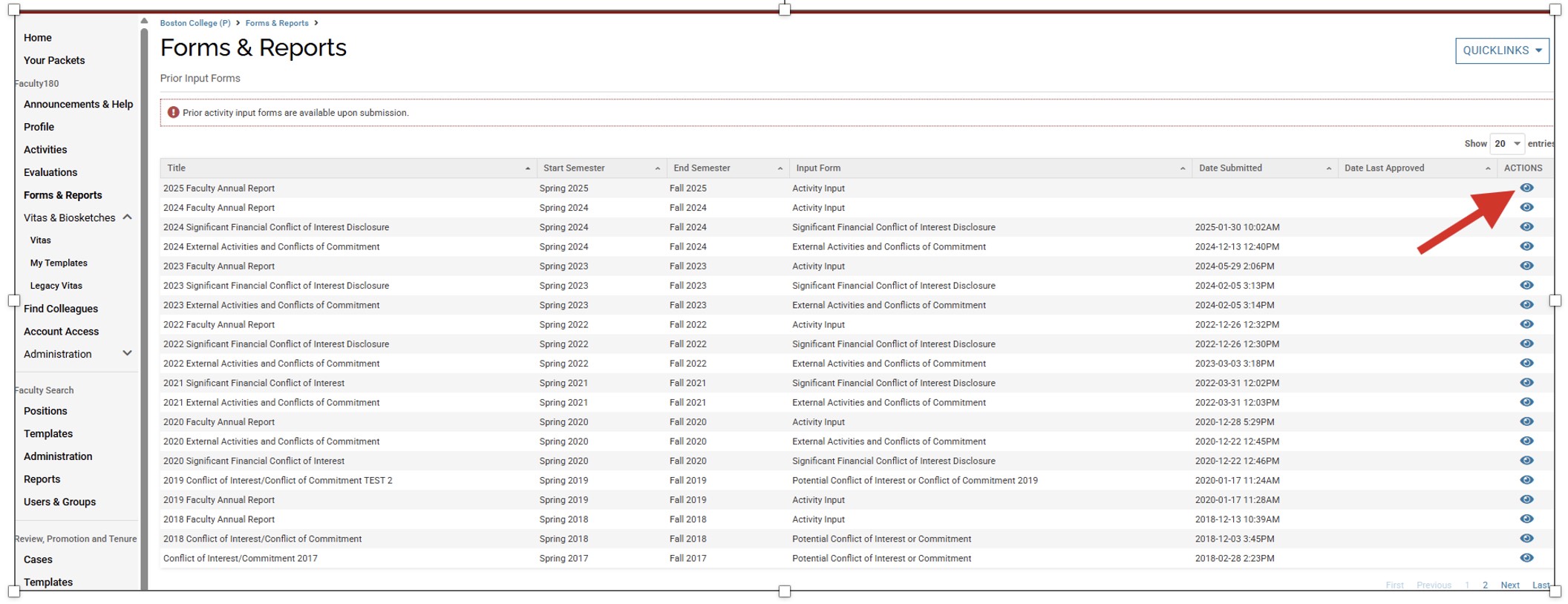View Conflict of Interest/Commitment 2017 form
The image size is (1568, 604).
tap(1526, 557)
